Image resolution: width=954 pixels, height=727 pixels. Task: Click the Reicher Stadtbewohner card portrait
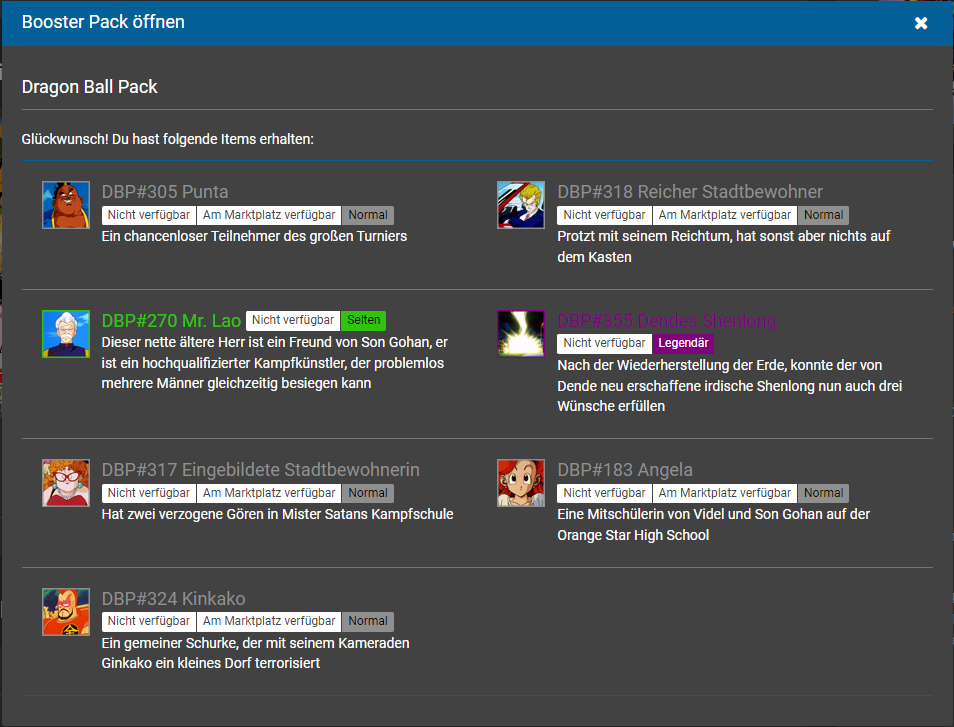click(520, 205)
